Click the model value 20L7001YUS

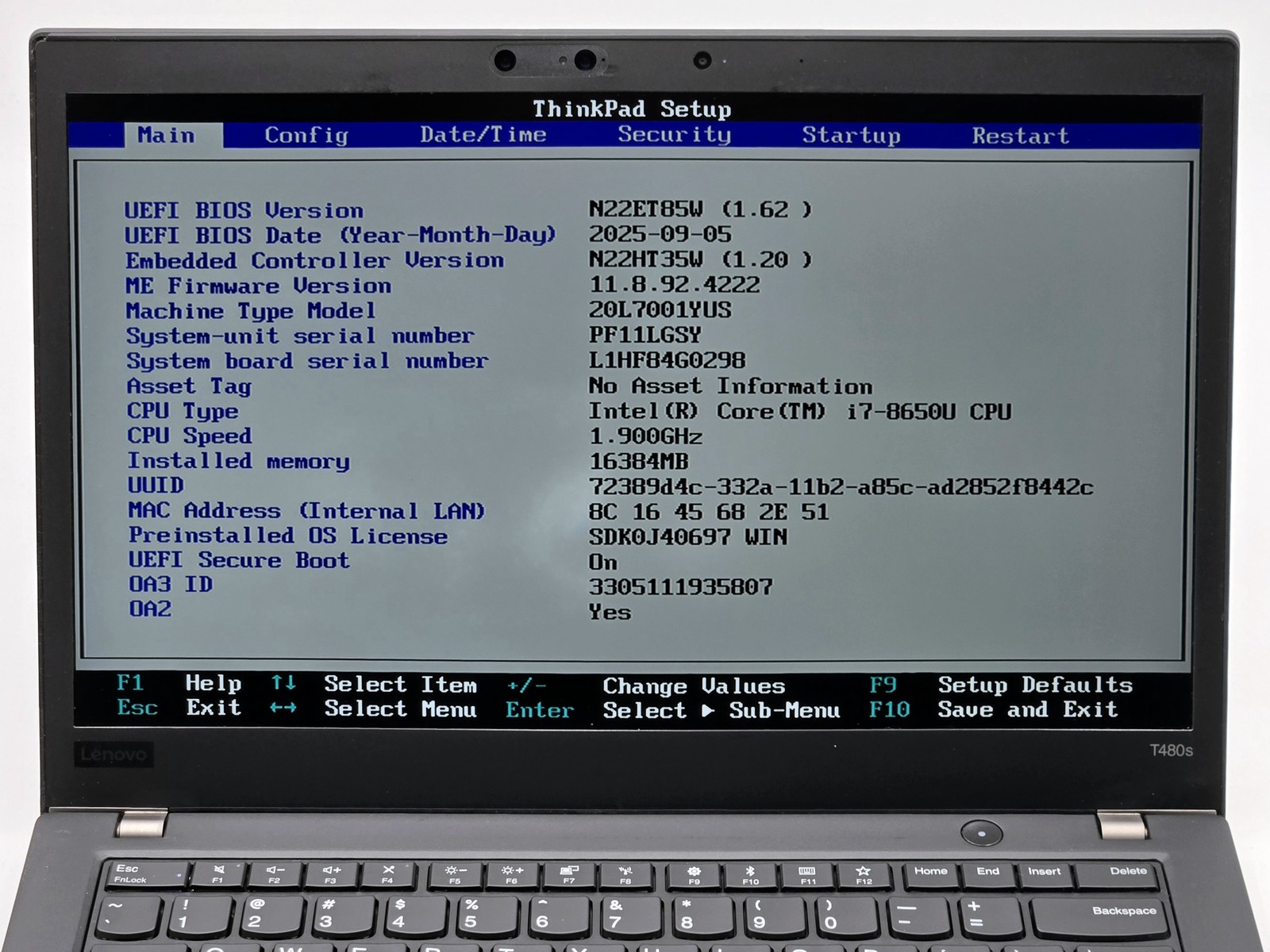(660, 309)
